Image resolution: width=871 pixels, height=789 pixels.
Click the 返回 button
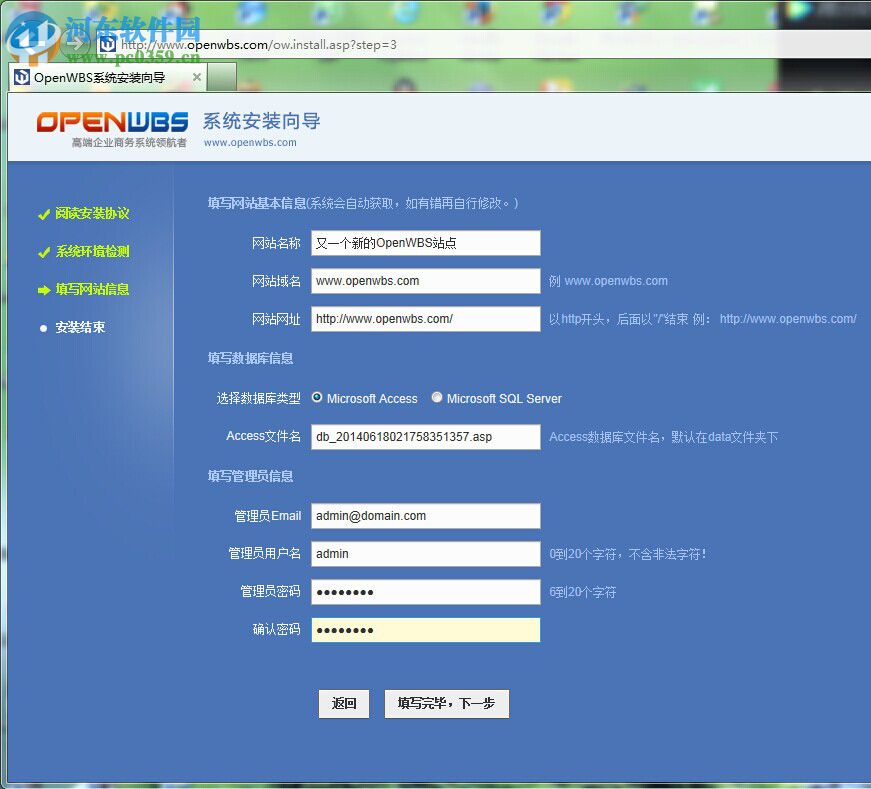tap(344, 704)
